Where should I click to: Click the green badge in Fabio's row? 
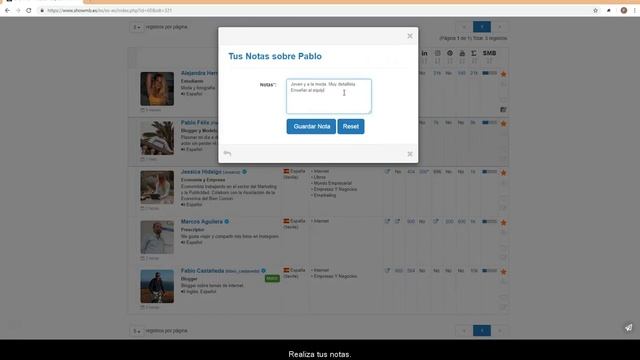click(x=272, y=278)
